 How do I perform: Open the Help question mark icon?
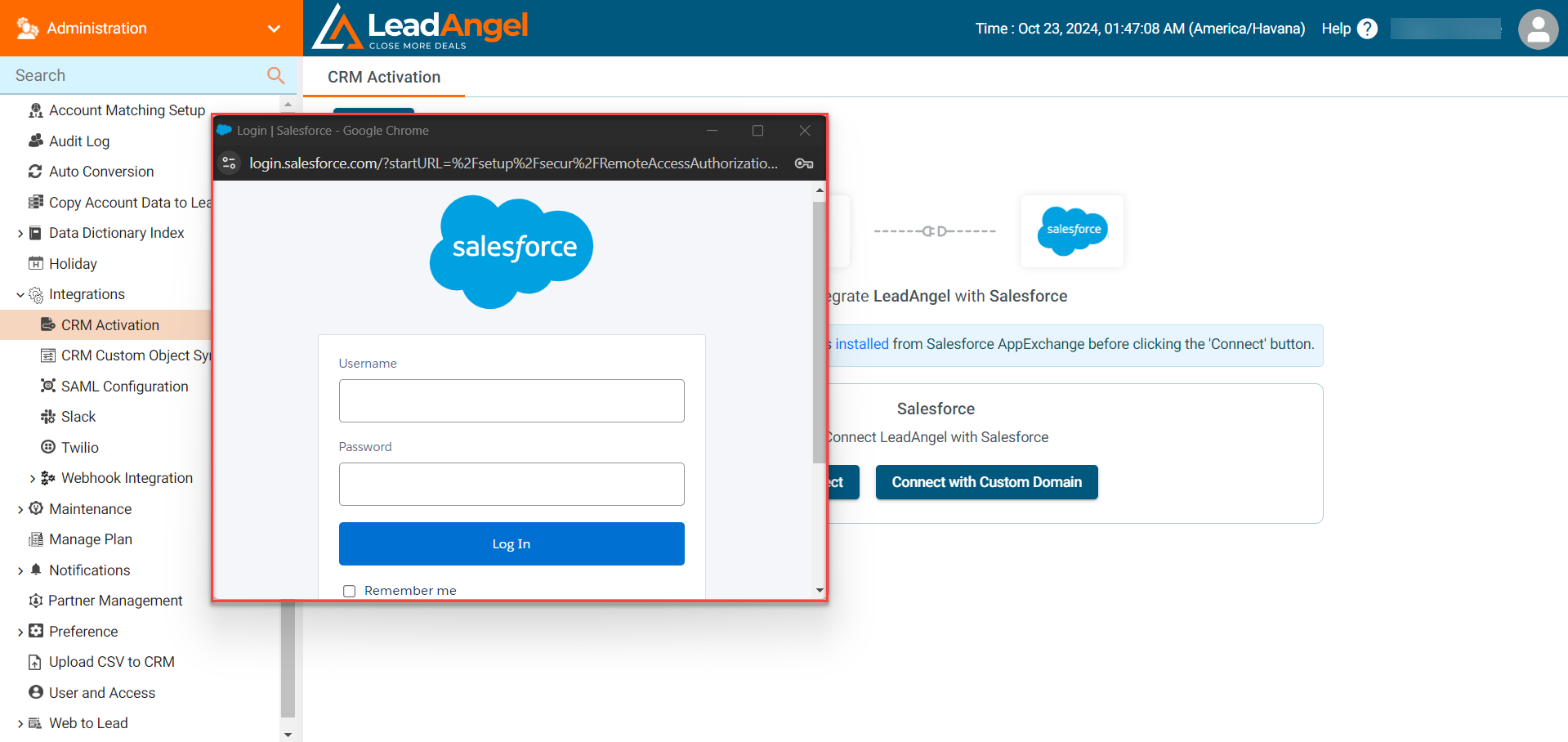click(1367, 29)
